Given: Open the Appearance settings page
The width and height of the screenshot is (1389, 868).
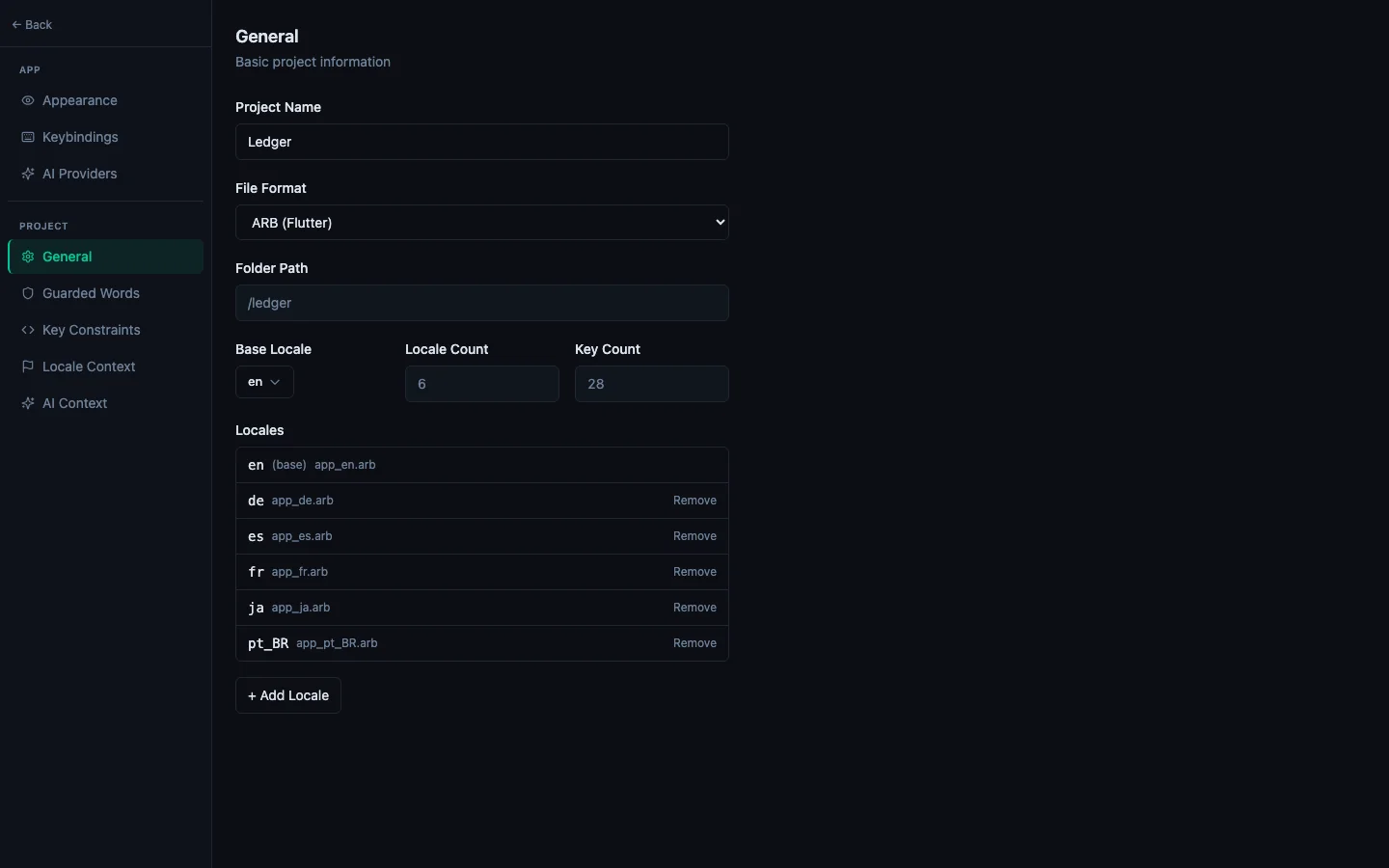Looking at the screenshot, I should 106,100.
